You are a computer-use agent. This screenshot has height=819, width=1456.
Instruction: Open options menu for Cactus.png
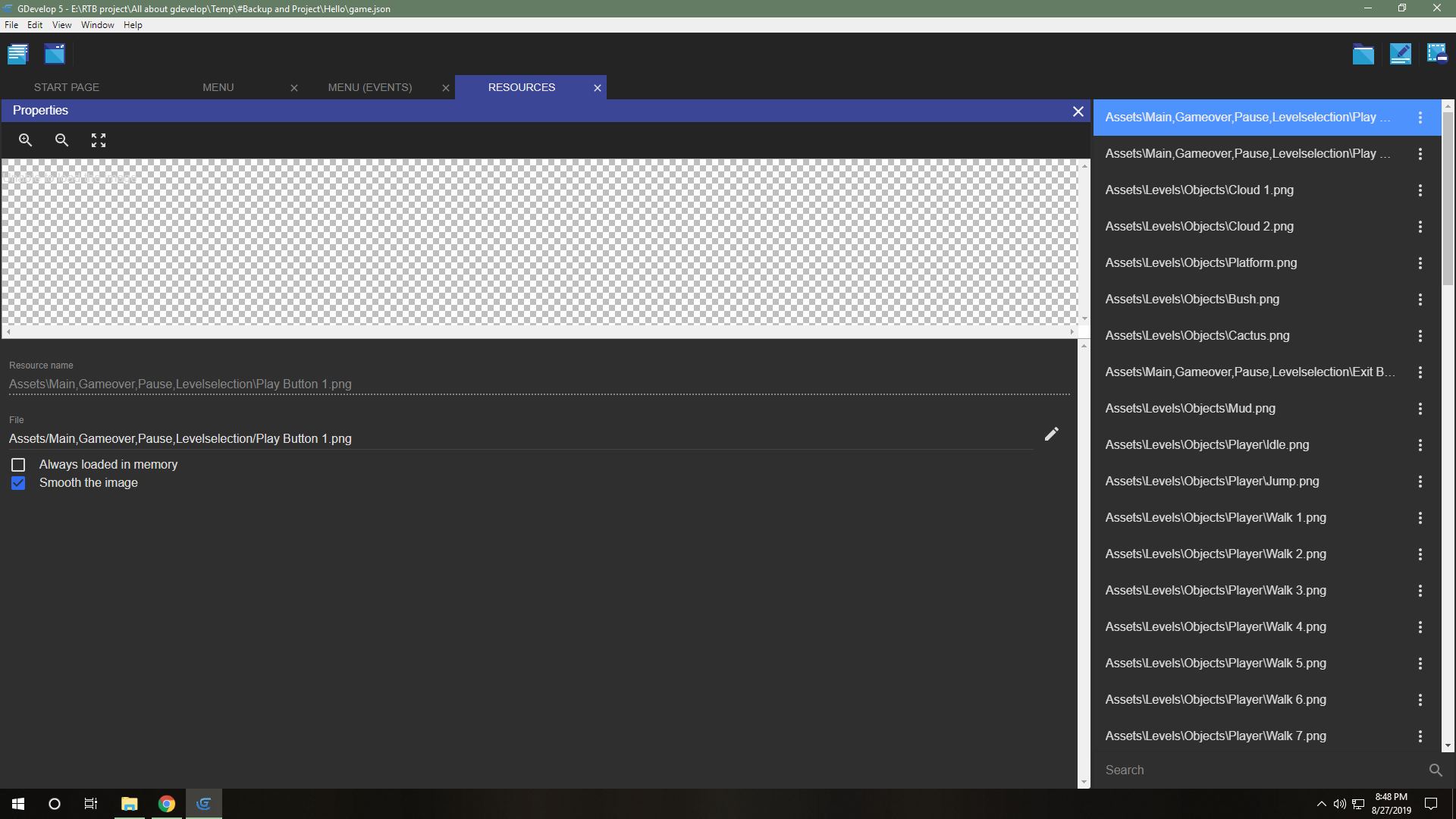coord(1420,336)
